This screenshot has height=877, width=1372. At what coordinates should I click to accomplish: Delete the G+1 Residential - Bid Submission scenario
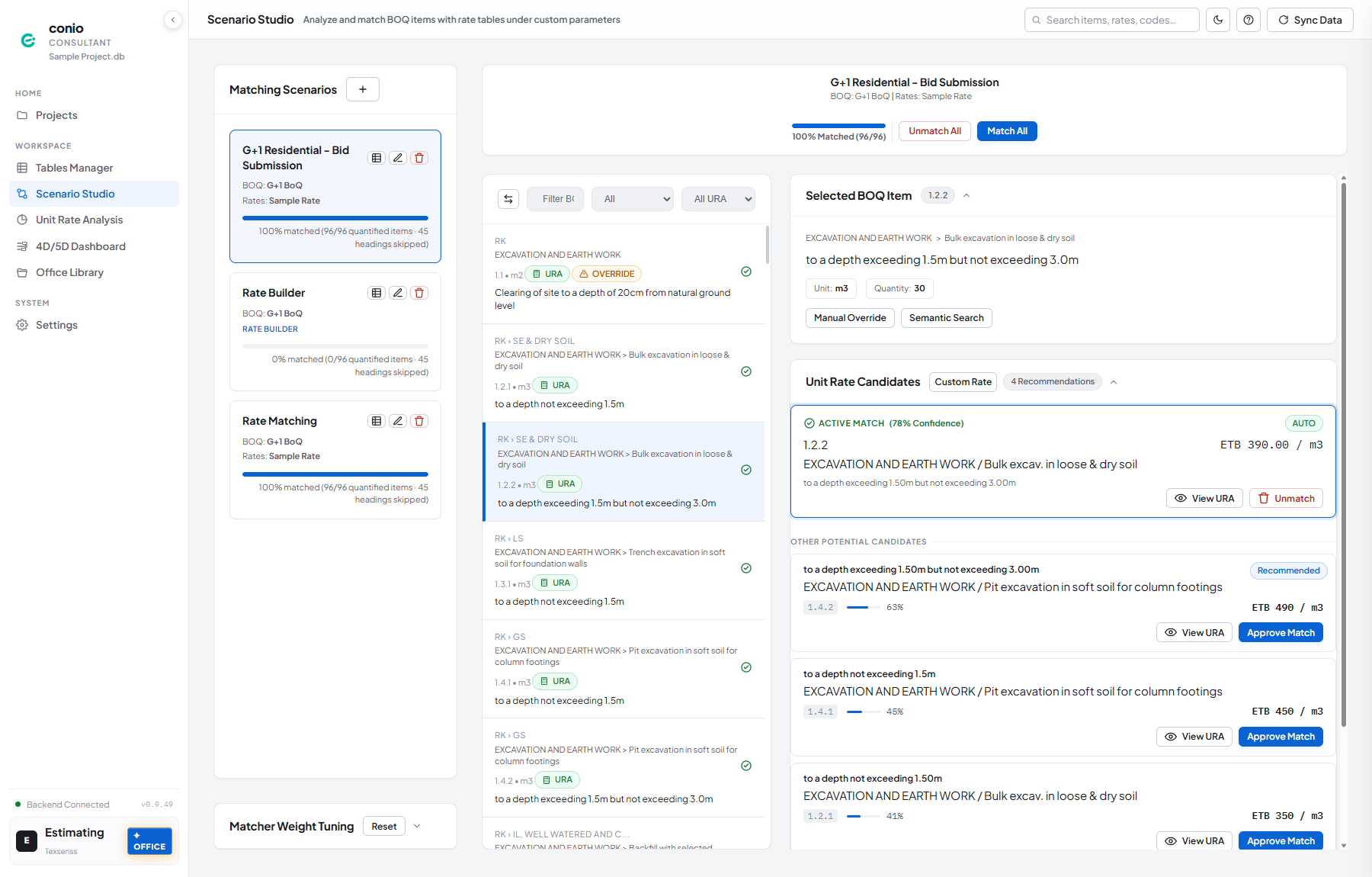pyautogui.click(x=419, y=158)
